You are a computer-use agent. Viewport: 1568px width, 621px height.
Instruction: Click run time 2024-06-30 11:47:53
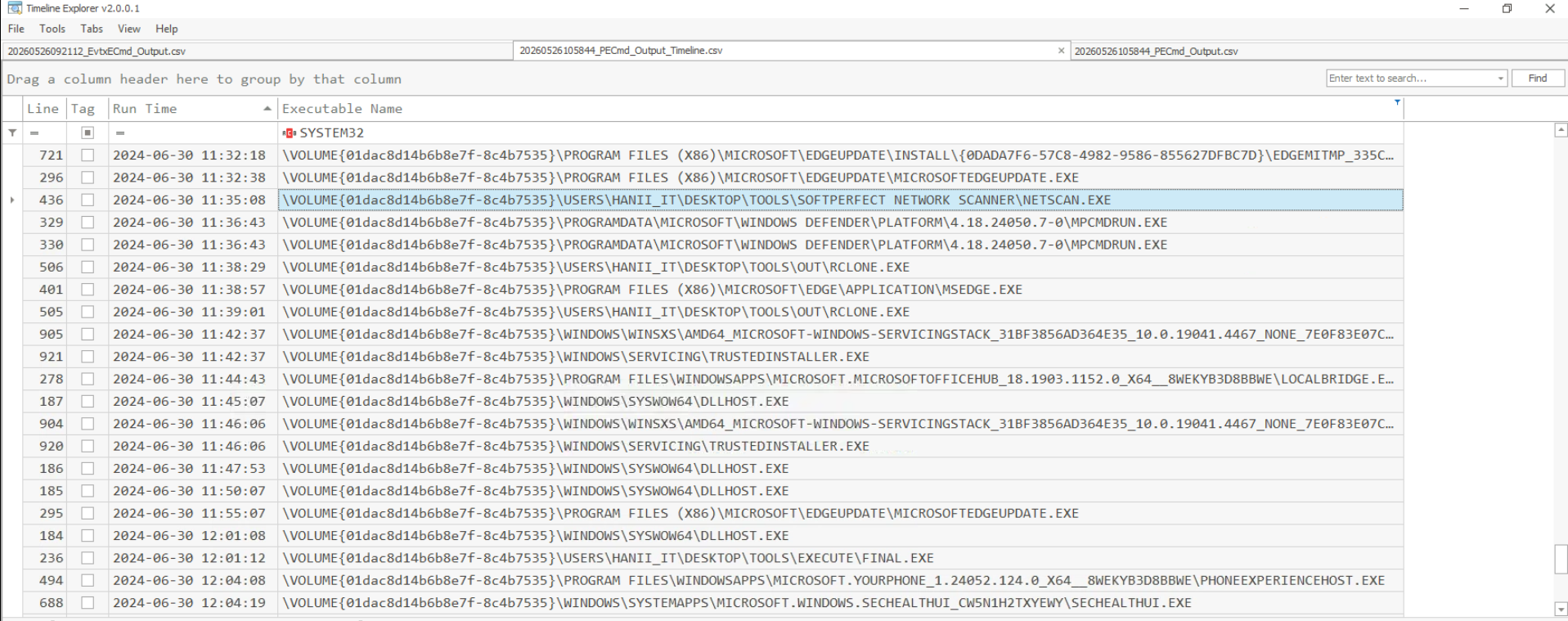189,469
